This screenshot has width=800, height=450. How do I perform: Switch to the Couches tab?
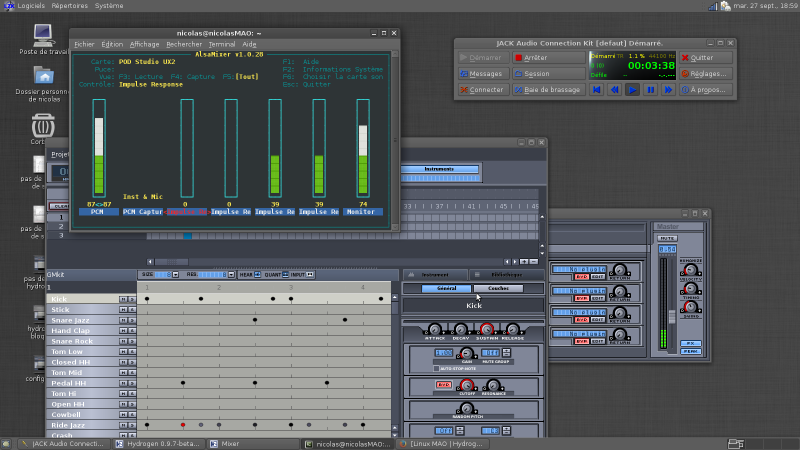(x=498, y=288)
